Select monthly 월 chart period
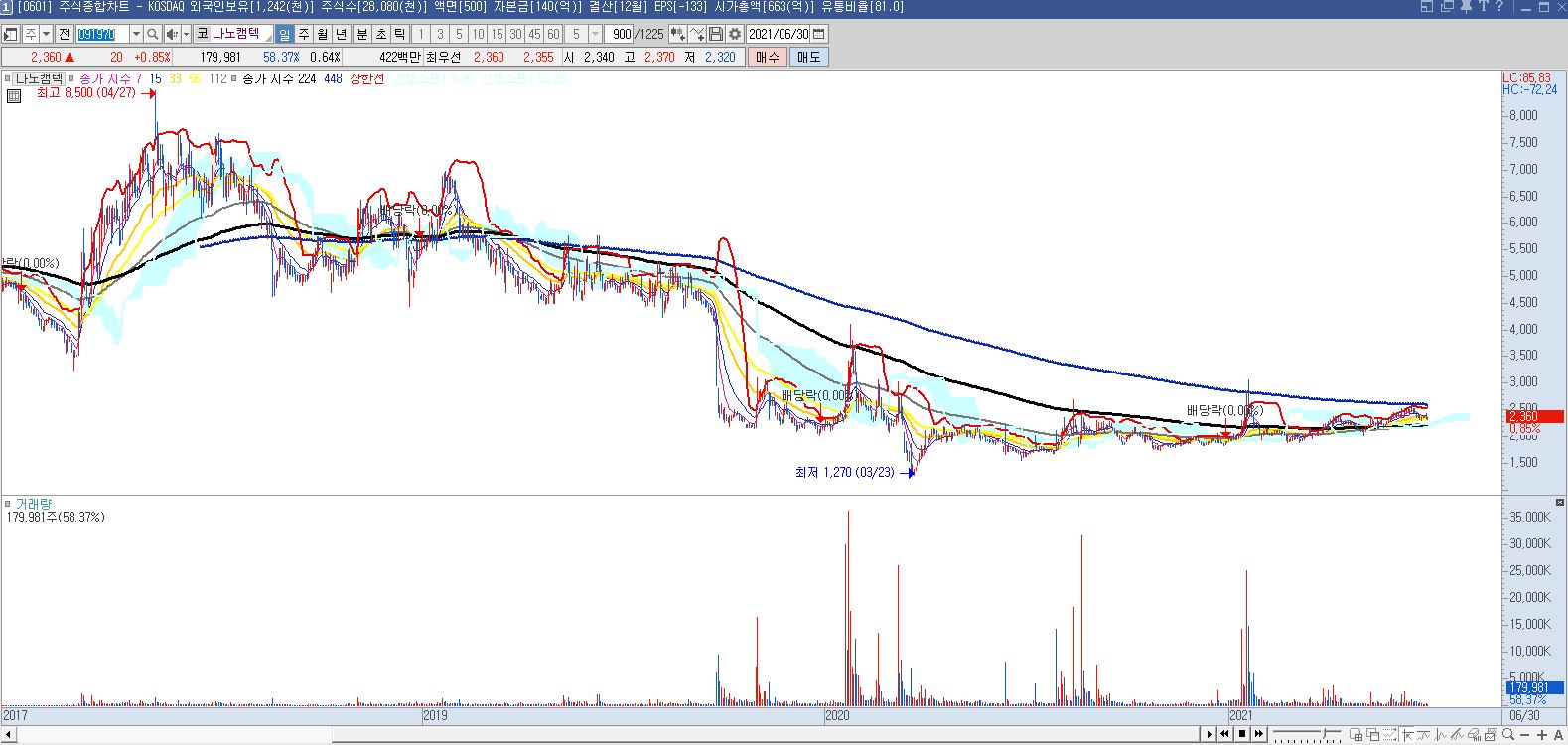 coord(323,34)
